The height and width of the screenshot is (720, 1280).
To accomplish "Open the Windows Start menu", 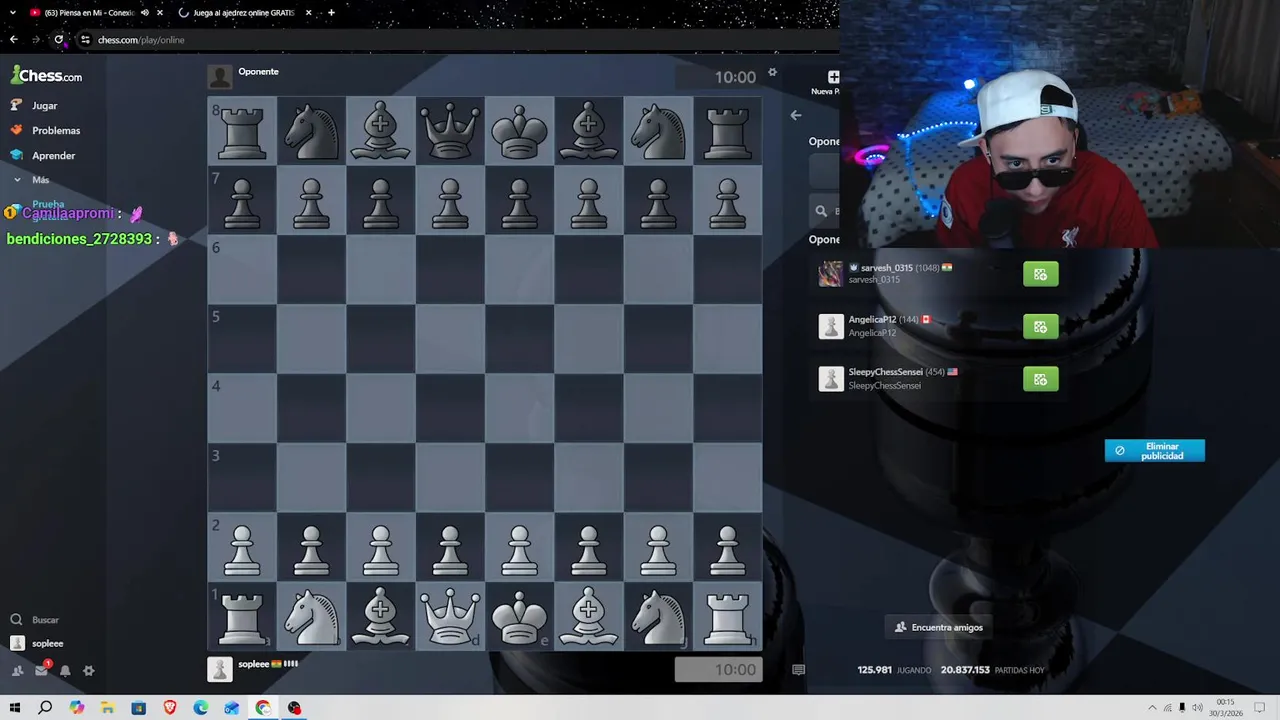I will (14, 708).
